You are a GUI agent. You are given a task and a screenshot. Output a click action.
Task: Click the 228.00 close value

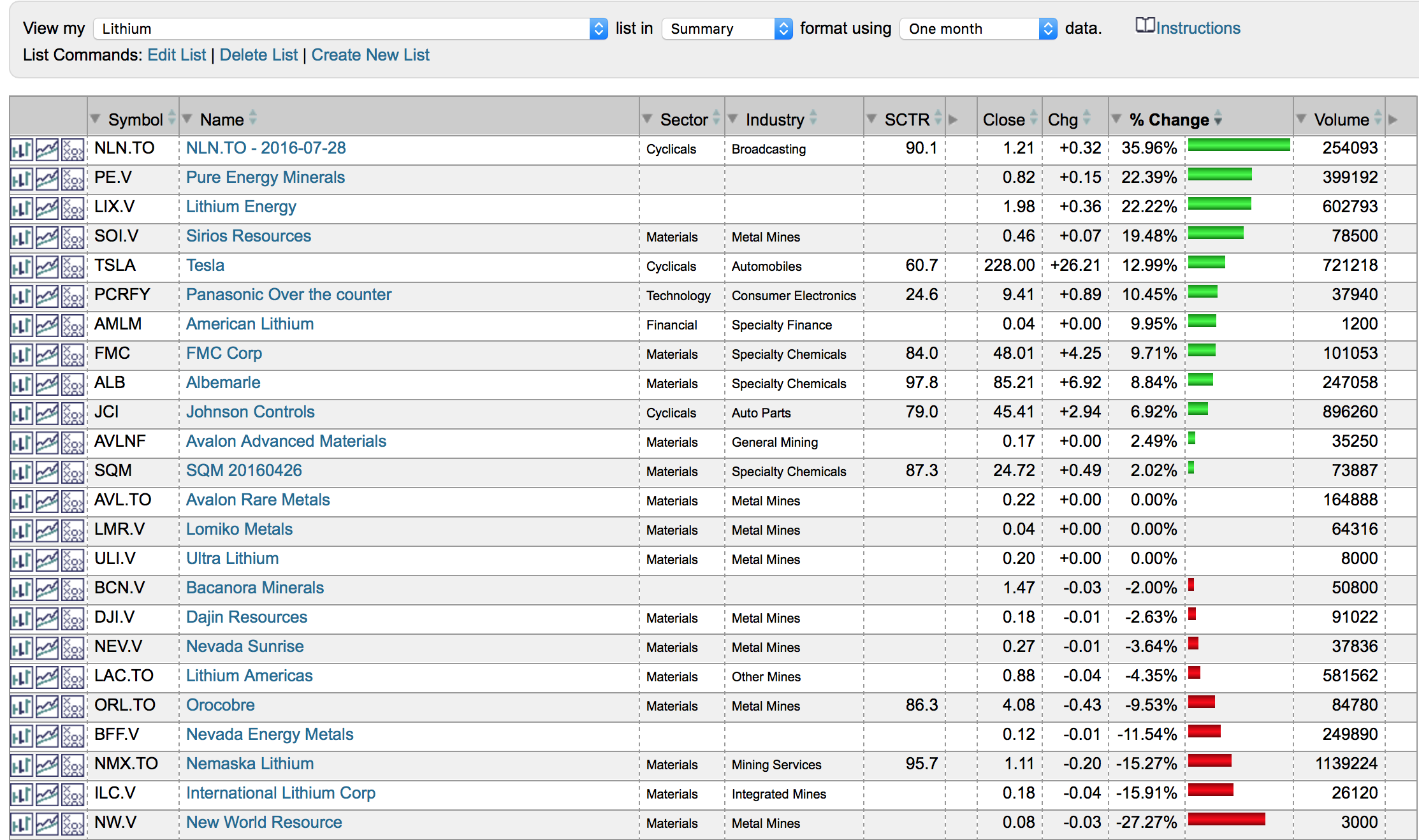click(1009, 265)
